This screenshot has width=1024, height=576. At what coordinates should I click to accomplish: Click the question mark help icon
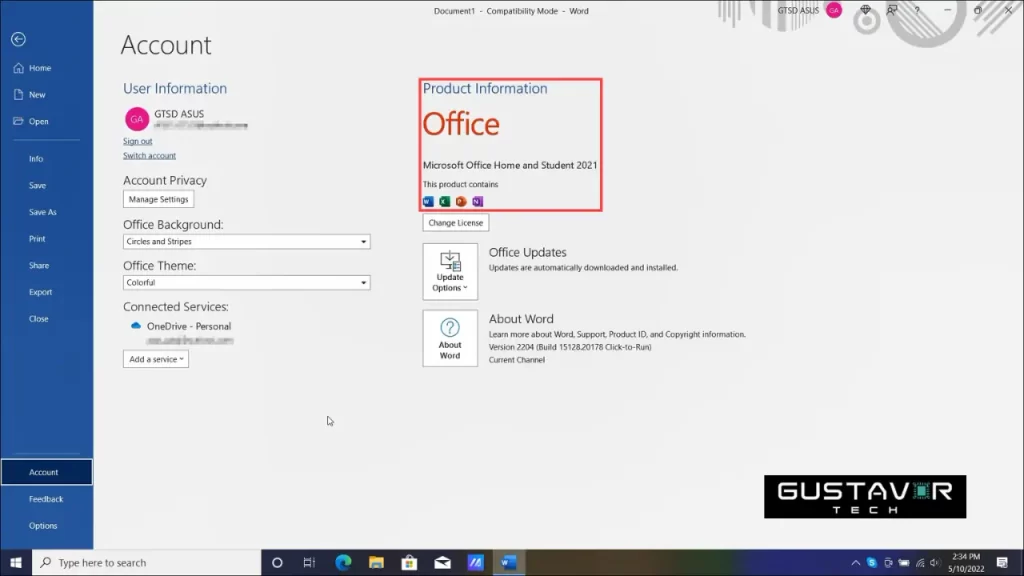point(917,10)
